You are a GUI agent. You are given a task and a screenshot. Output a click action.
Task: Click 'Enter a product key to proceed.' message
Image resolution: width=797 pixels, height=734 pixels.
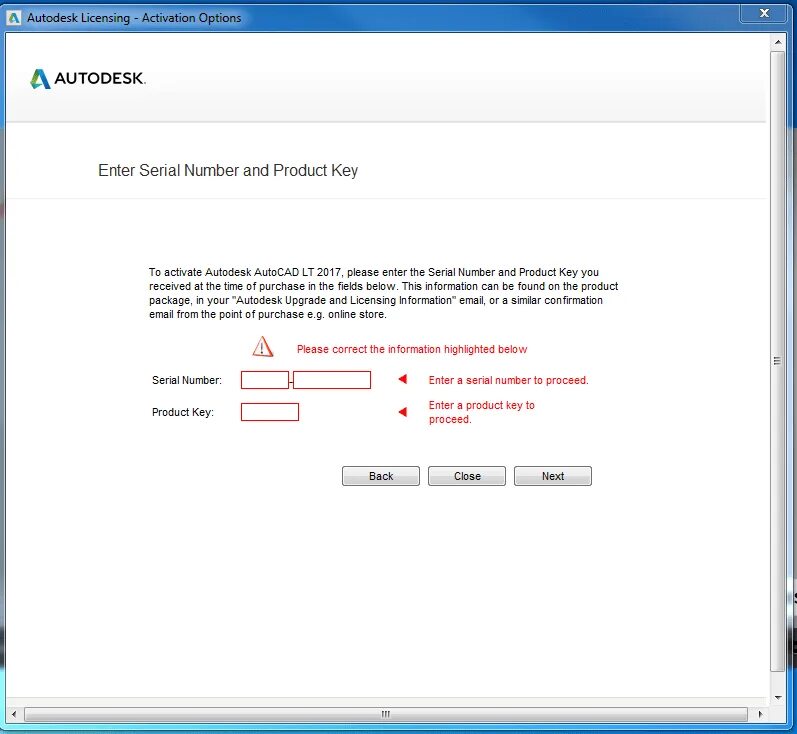click(x=481, y=412)
